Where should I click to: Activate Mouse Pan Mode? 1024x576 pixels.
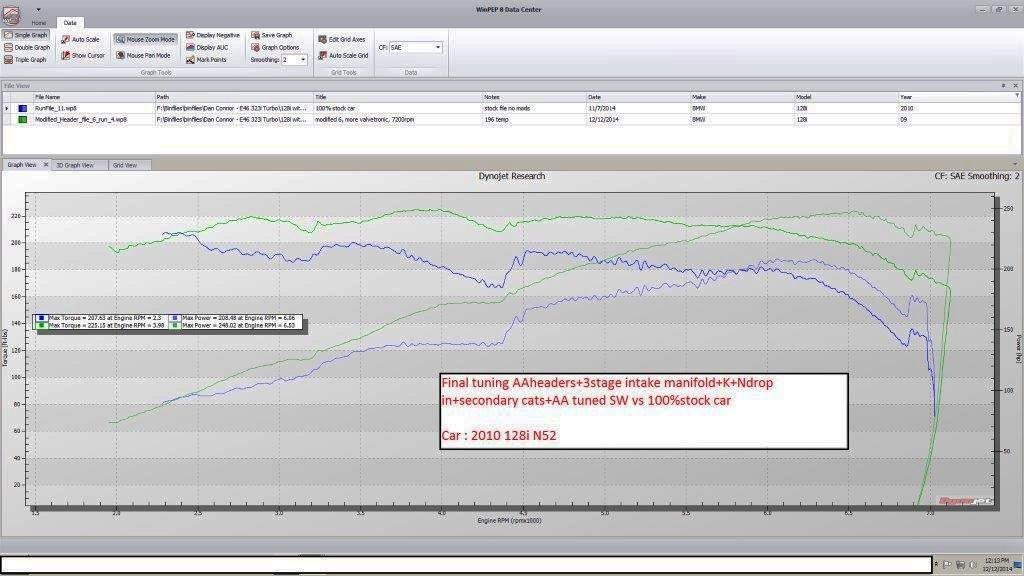point(143,56)
